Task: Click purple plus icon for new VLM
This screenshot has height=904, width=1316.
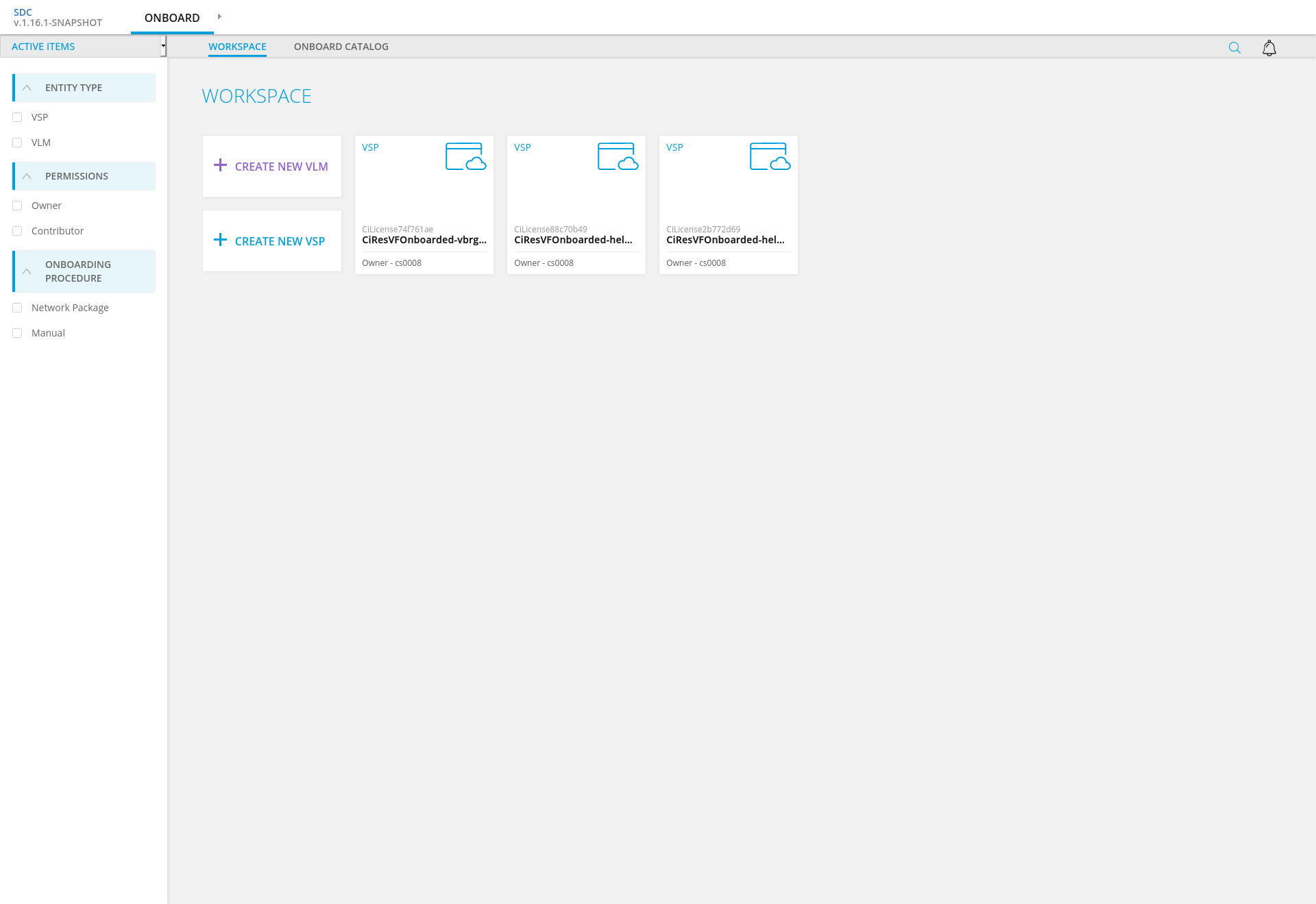Action: pos(220,165)
